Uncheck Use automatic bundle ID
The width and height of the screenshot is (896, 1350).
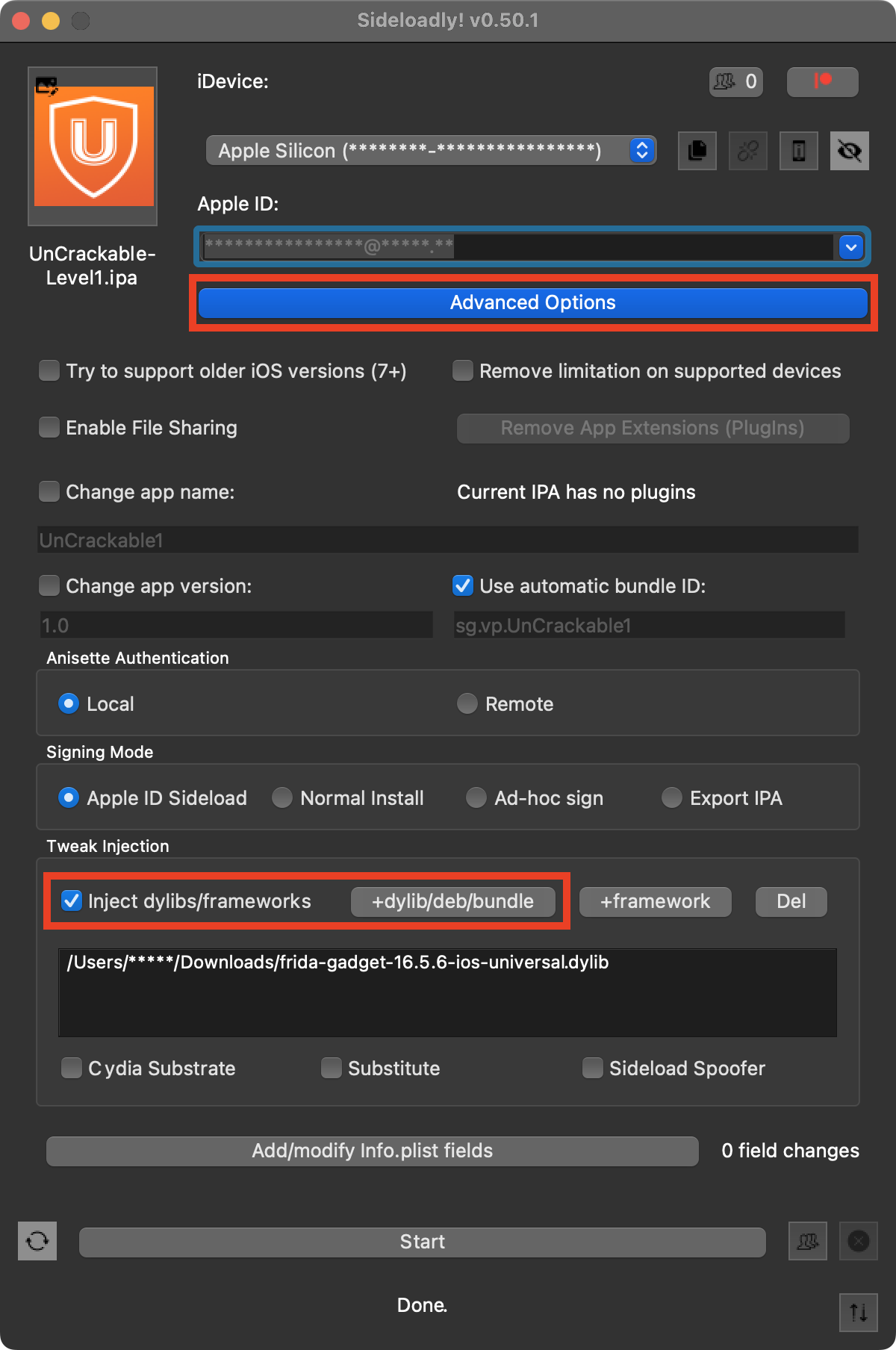(x=463, y=586)
